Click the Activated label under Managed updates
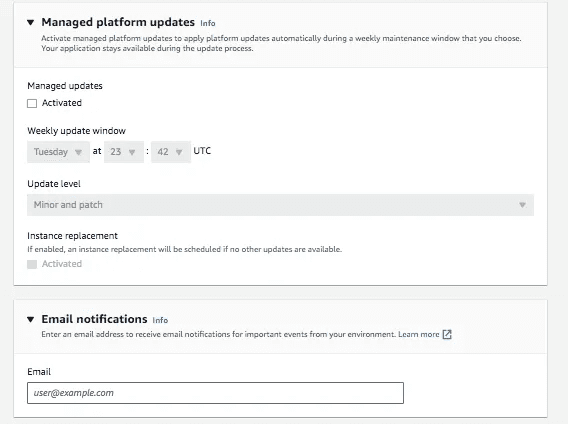This screenshot has width=568, height=424. pyautogui.click(x=62, y=103)
